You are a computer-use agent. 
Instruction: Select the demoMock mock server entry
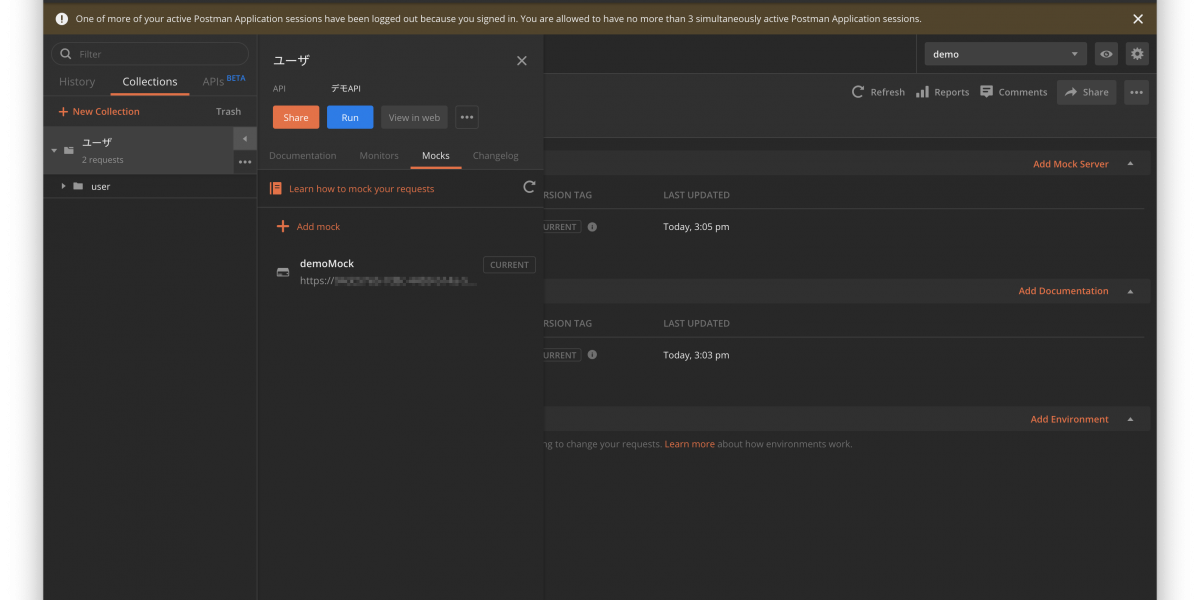(x=327, y=264)
